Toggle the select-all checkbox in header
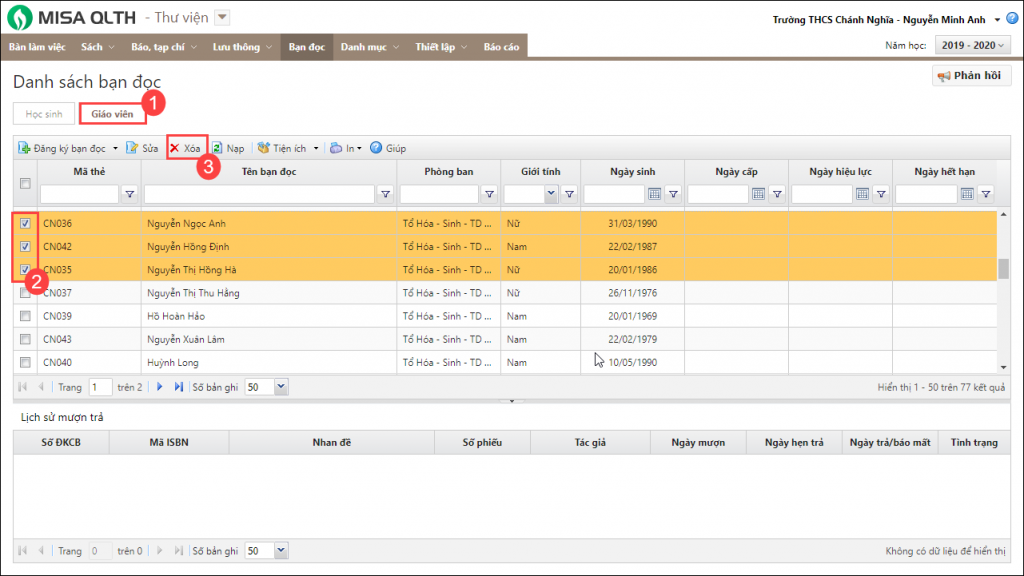 coord(25,182)
